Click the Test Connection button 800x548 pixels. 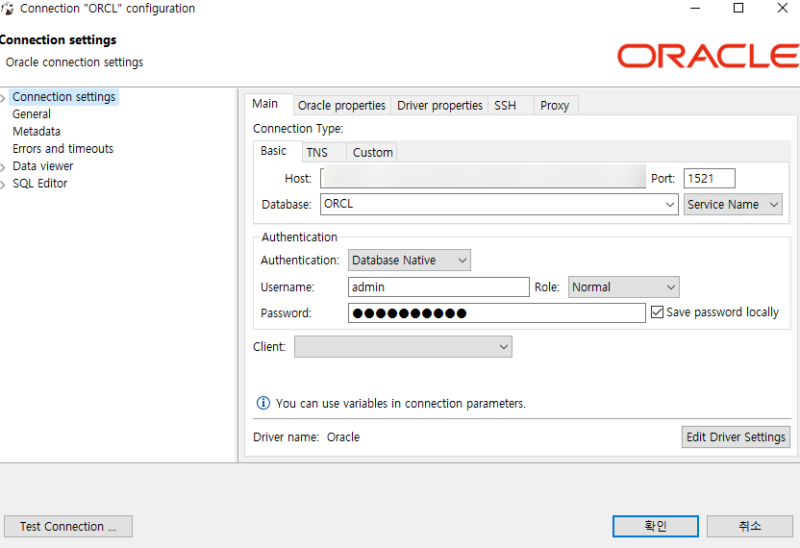[x=68, y=526]
